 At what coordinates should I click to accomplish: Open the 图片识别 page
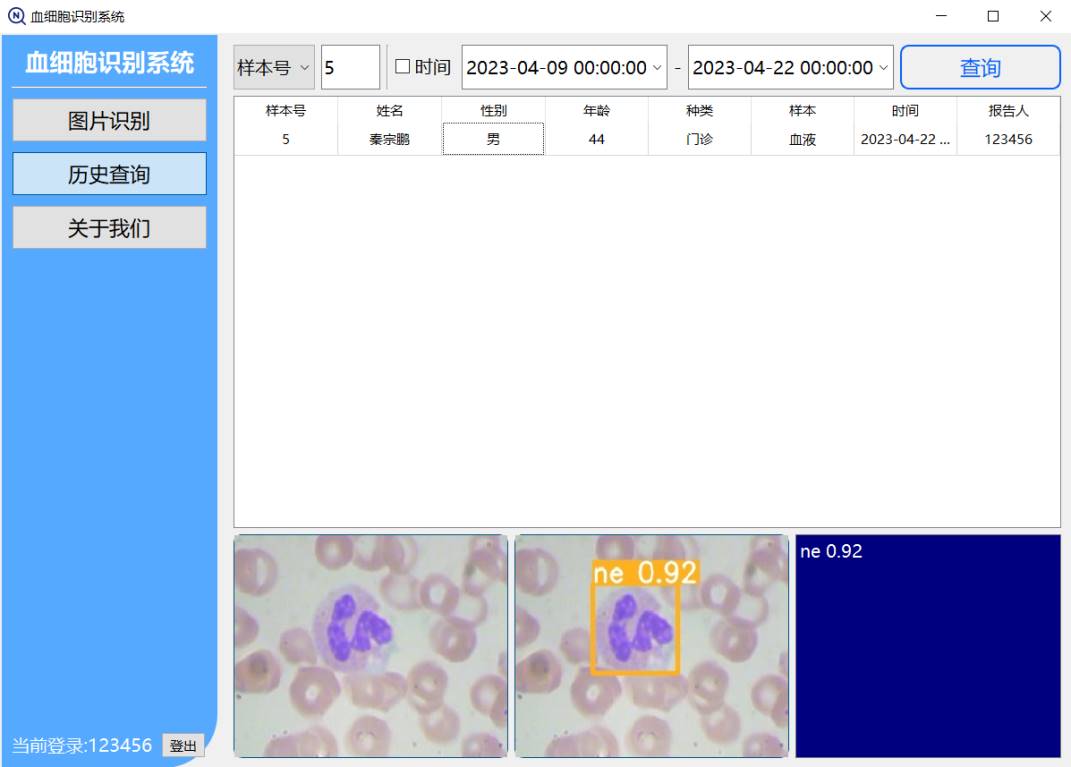pyautogui.click(x=109, y=120)
